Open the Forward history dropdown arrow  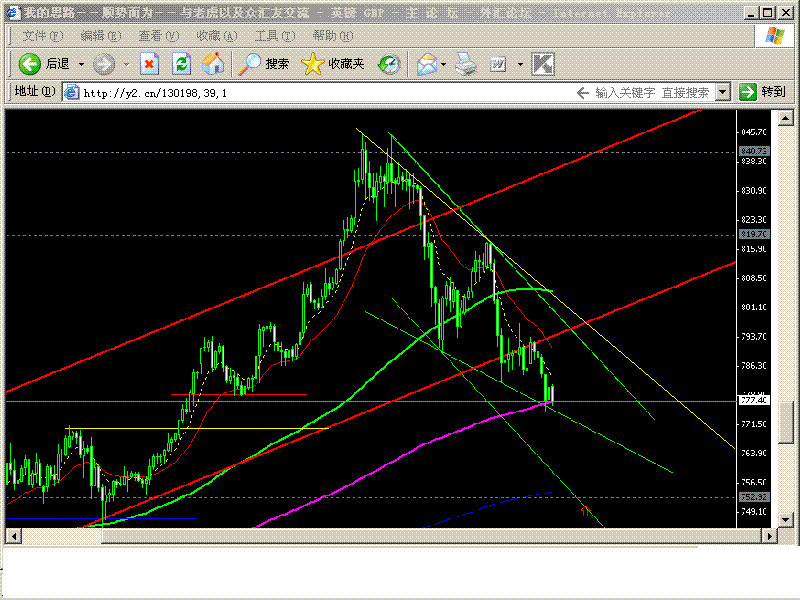(126, 65)
